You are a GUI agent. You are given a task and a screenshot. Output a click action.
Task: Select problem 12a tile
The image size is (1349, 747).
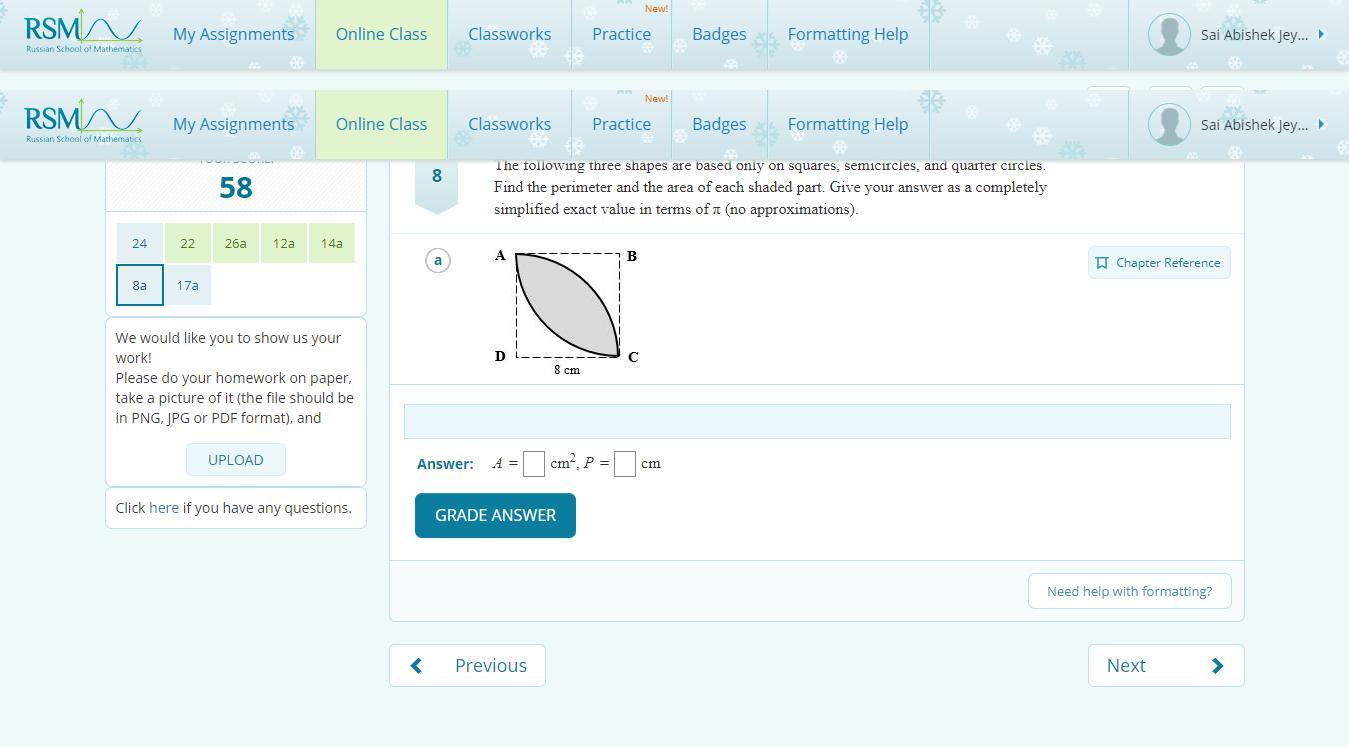click(284, 243)
